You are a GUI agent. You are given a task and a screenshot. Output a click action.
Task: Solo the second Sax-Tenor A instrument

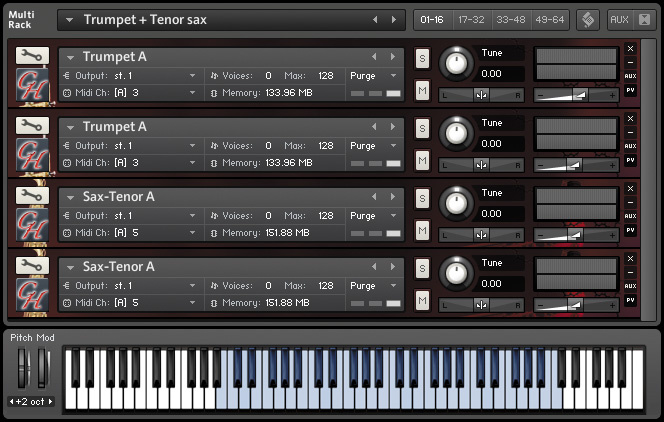coord(422,268)
